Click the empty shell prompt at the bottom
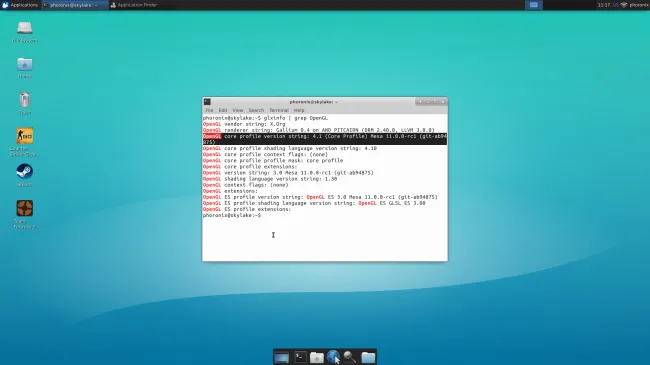 tap(232, 216)
